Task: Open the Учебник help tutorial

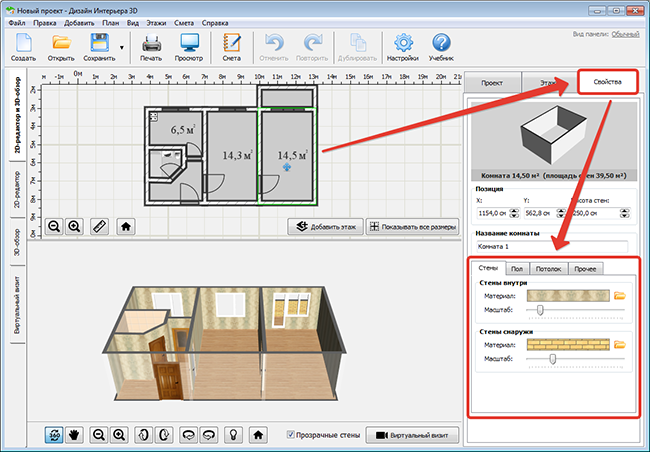Action: coord(441,47)
